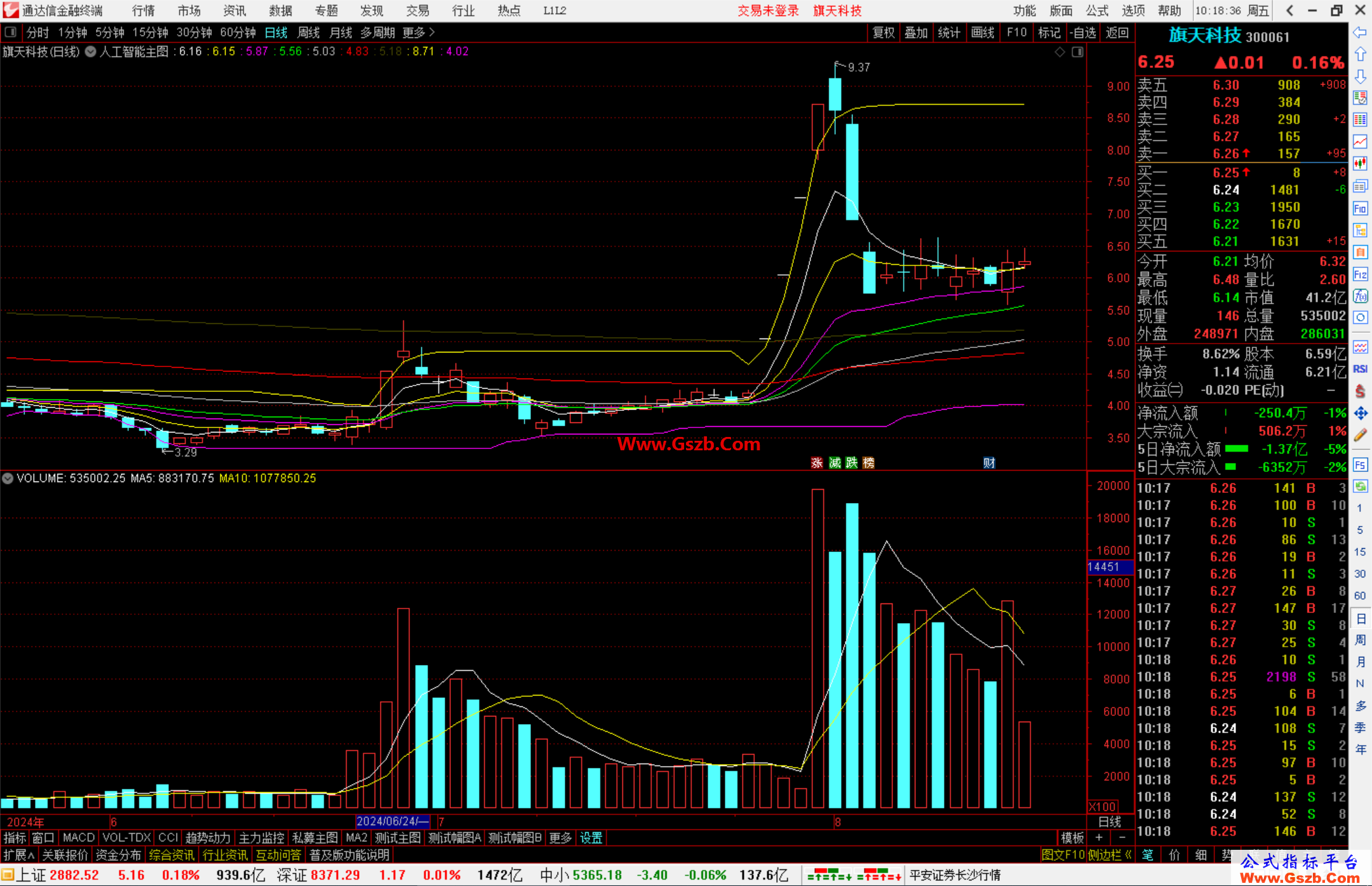Viewport: 1372px width, 886px height.
Task: Expand the 扩展 panel at bottom left
Action: pyautogui.click(x=18, y=855)
